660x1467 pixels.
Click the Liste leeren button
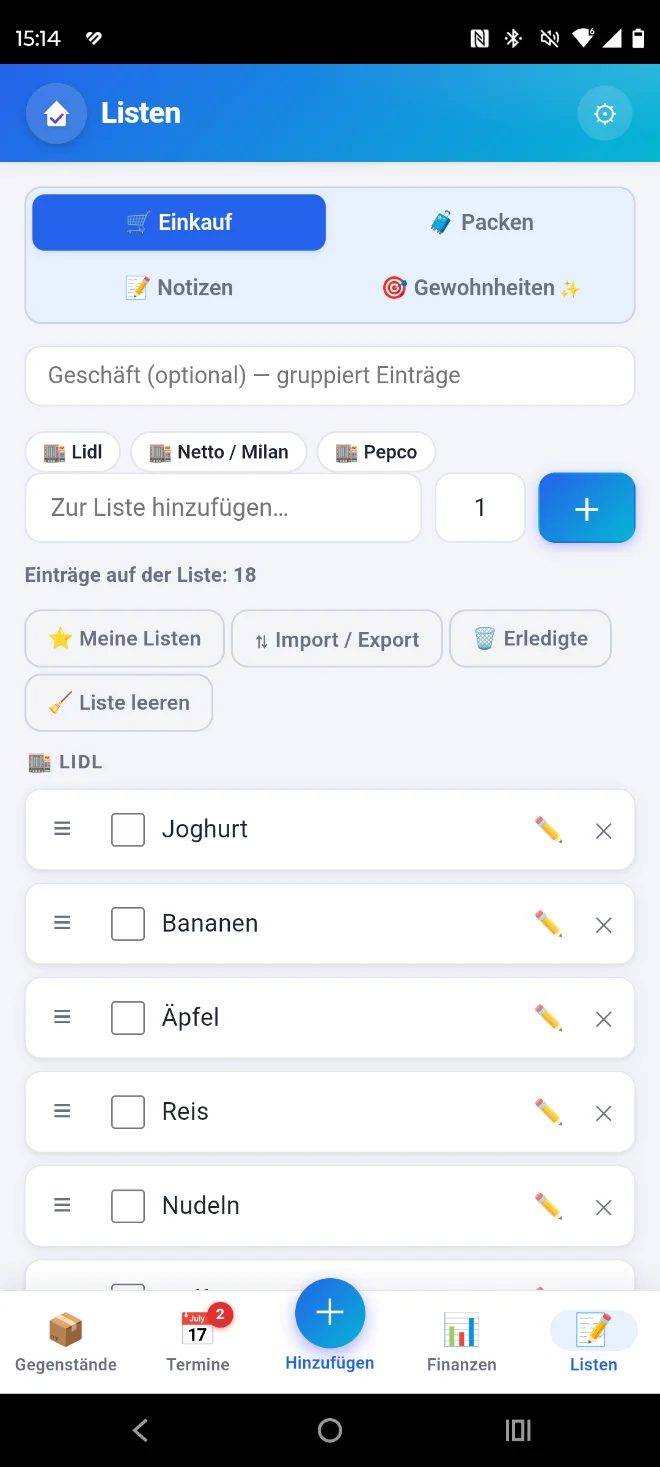(x=119, y=703)
